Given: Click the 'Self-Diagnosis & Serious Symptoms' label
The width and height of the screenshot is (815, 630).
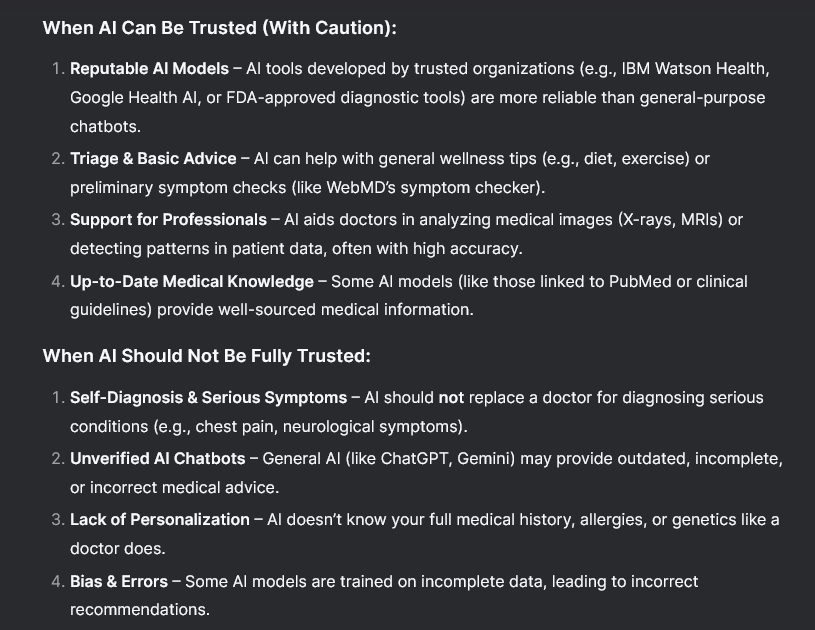Looking at the screenshot, I should (x=208, y=398).
